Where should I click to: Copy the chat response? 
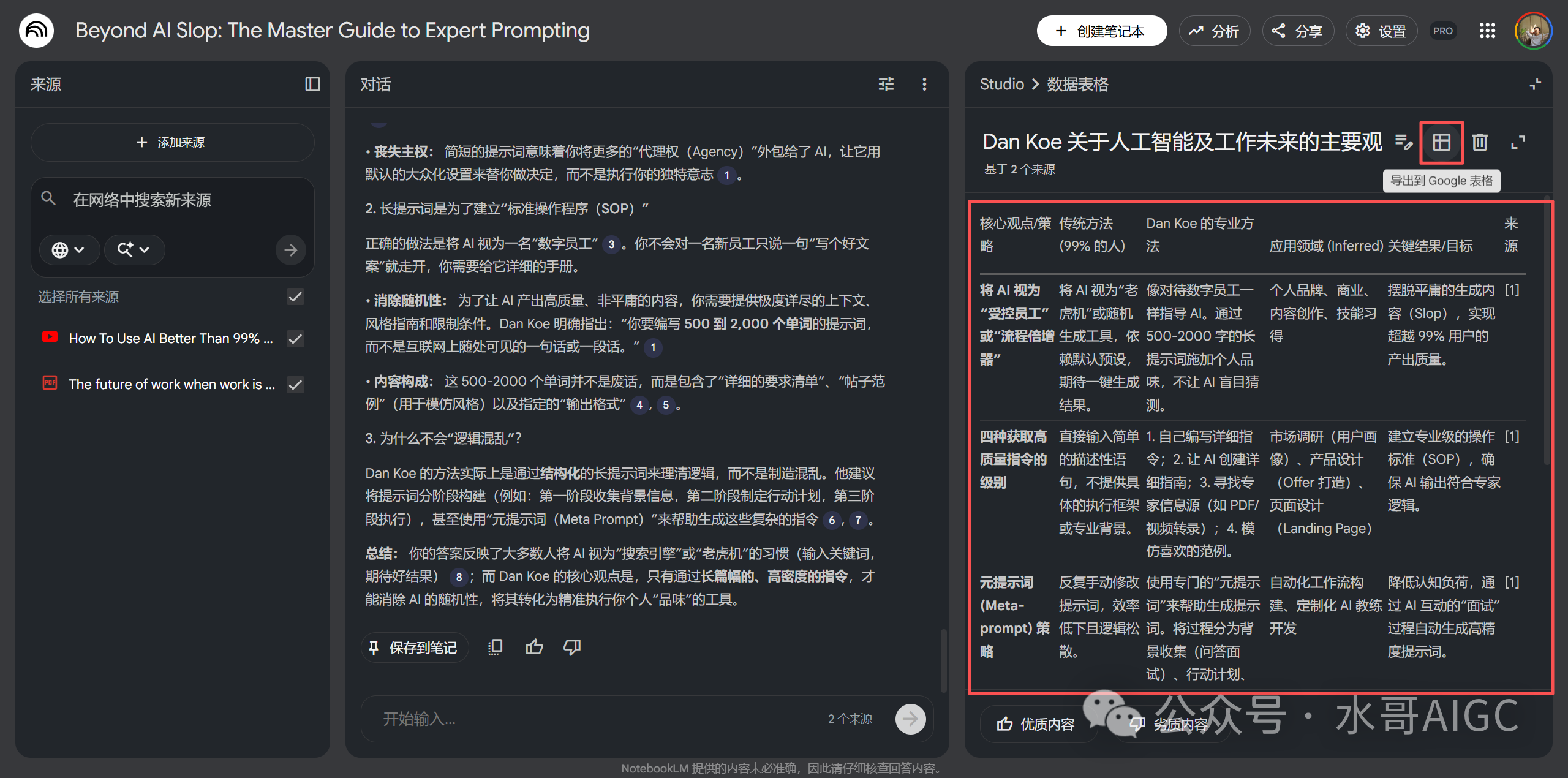(495, 648)
